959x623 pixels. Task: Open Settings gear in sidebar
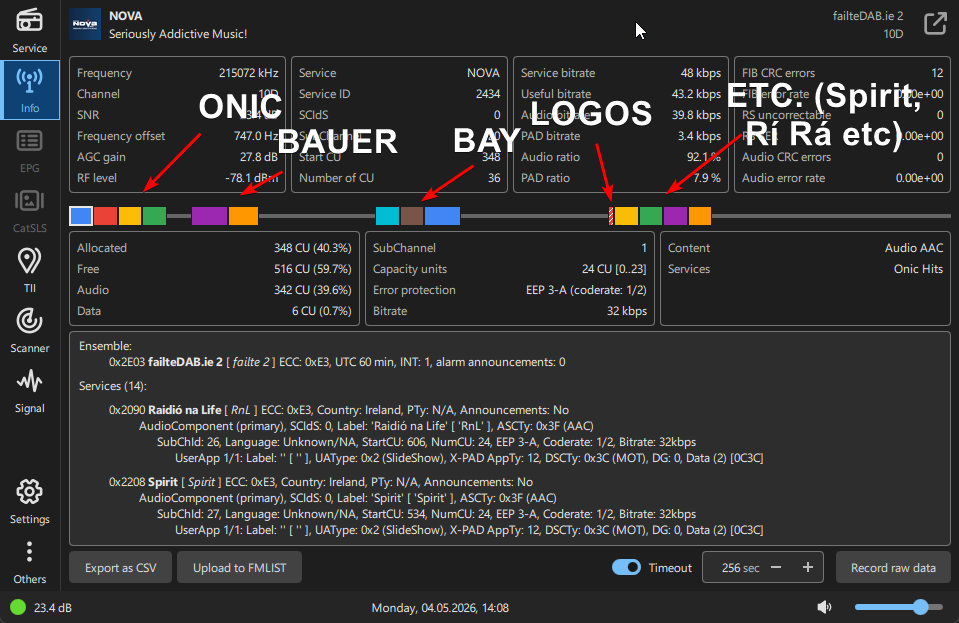pos(29,501)
